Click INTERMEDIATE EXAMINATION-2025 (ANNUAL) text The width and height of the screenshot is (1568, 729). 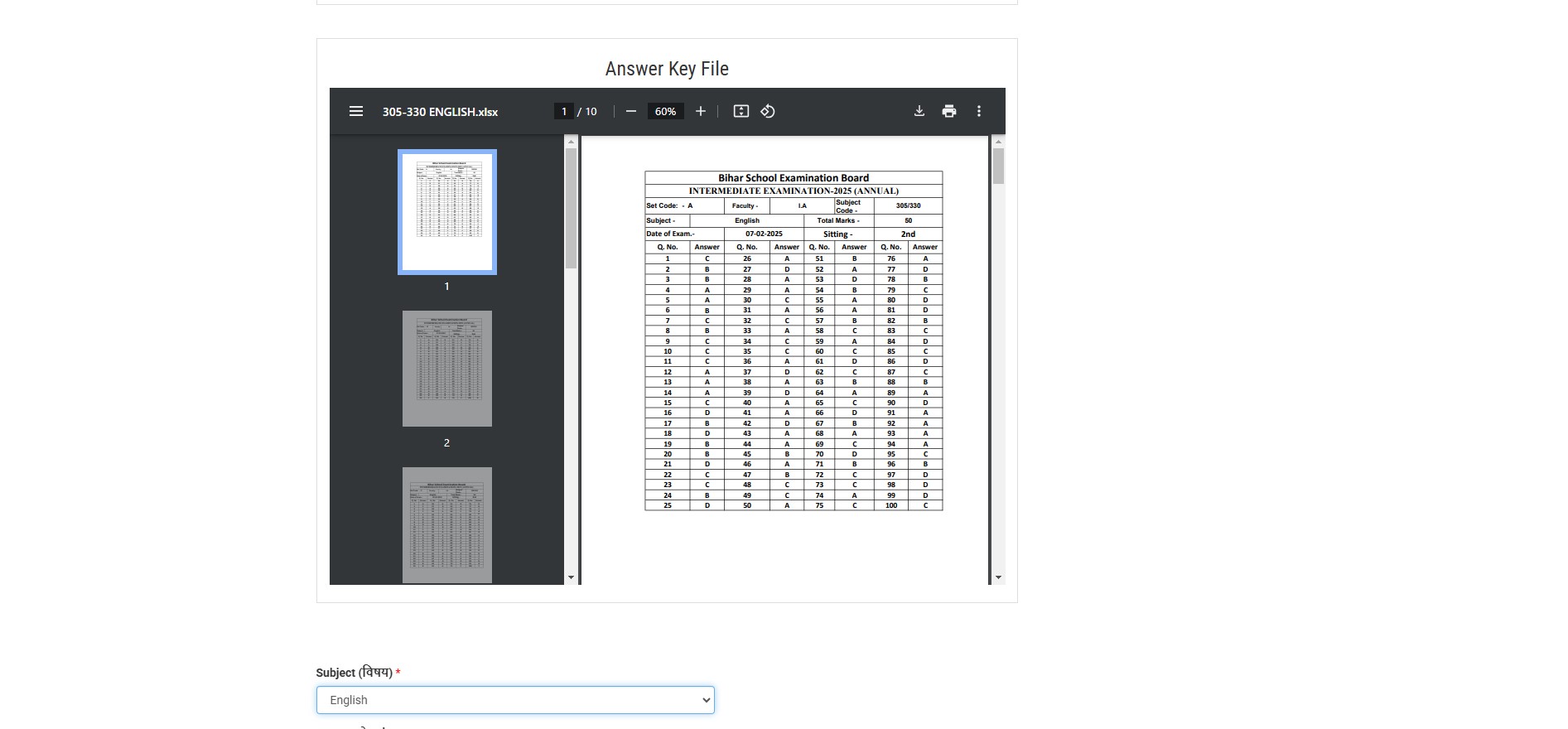point(794,191)
